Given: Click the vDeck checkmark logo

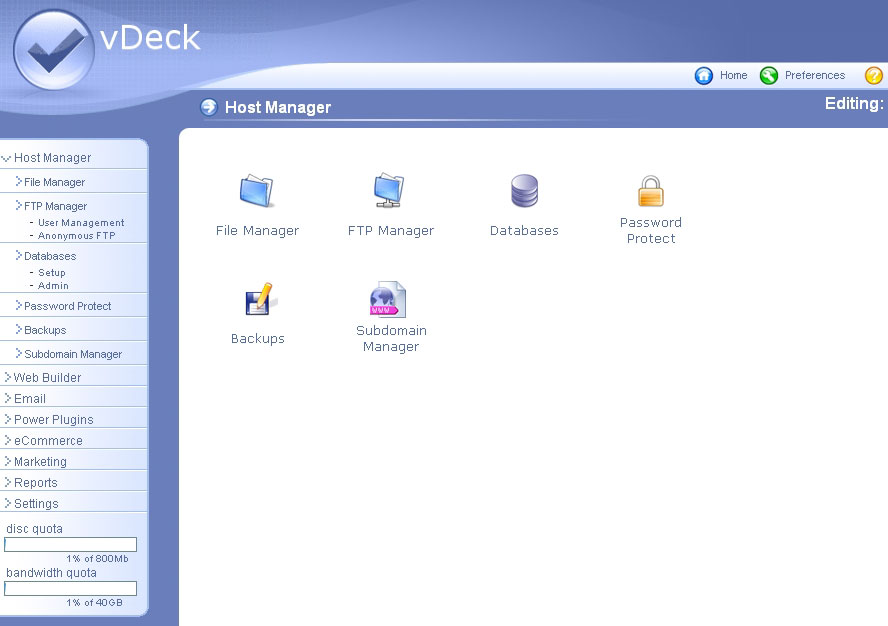Looking at the screenshot, I should click(x=54, y=50).
